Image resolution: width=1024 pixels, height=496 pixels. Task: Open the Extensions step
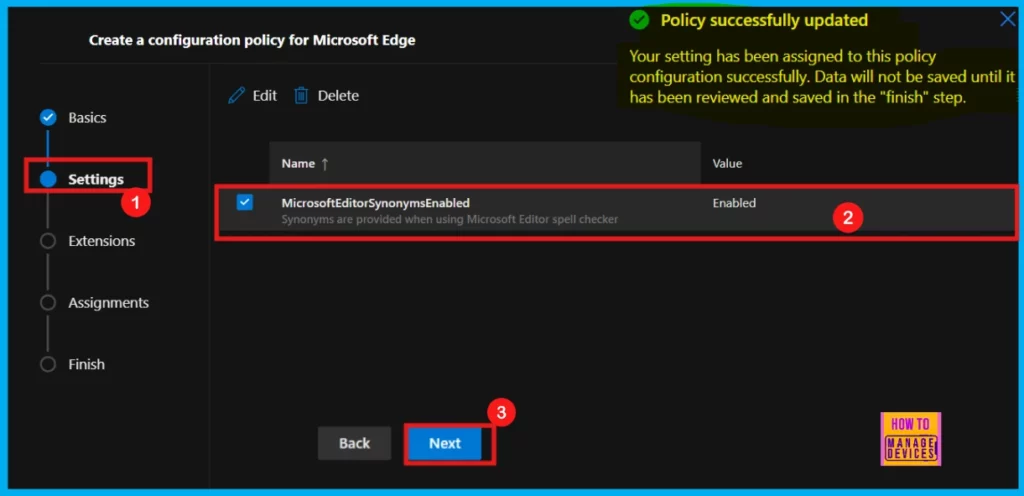(102, 241)
